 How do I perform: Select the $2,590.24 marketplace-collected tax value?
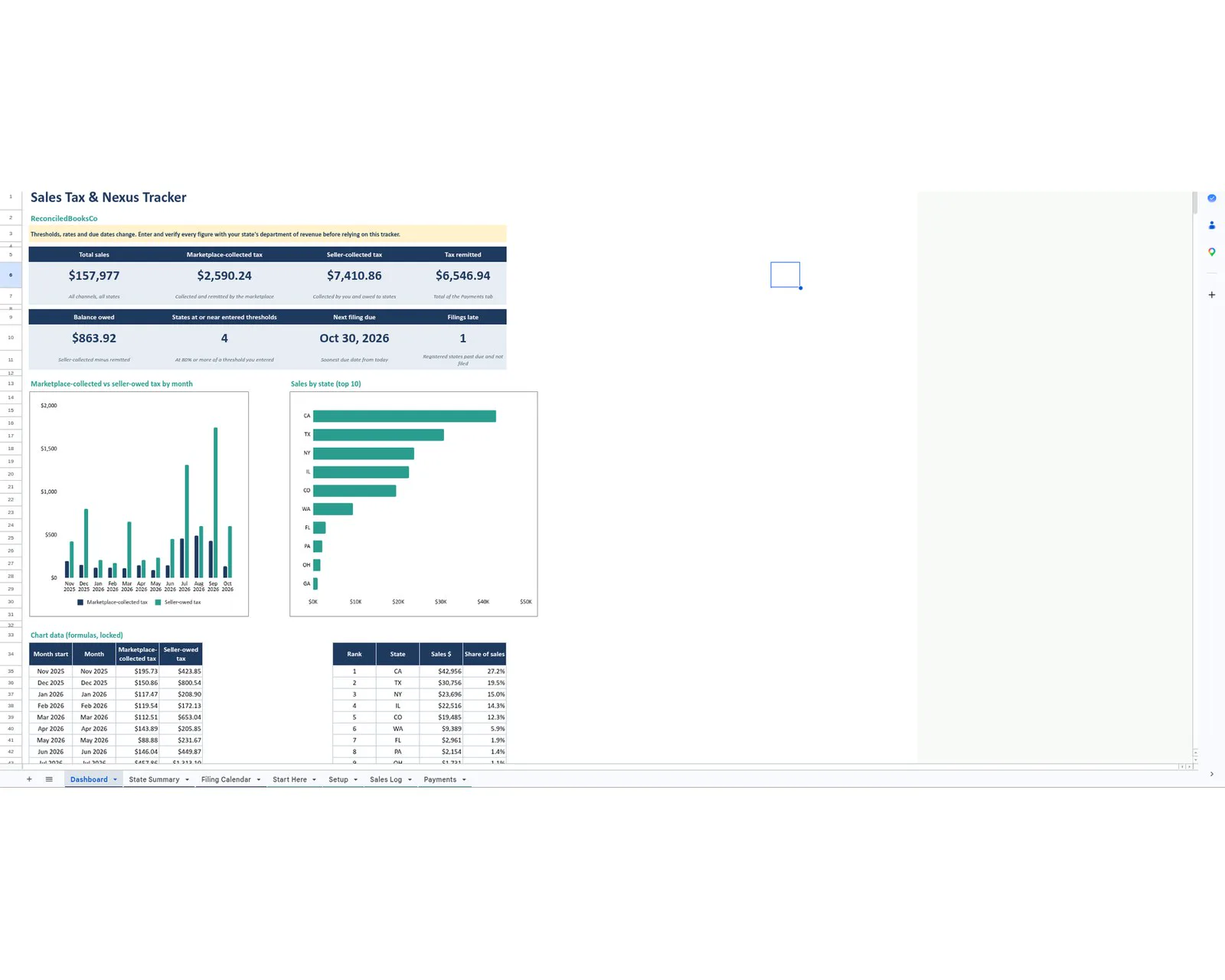[224, 276]
